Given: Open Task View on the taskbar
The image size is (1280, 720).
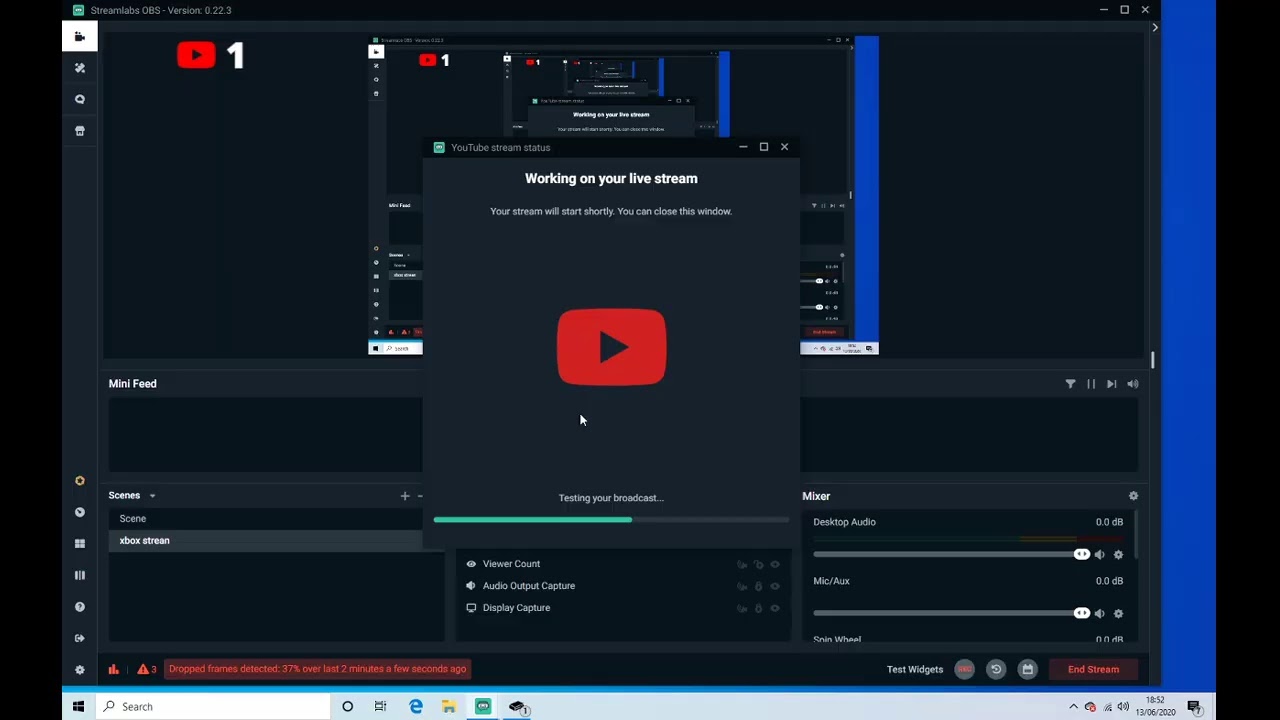Looking at the screenshot, I should (380, 707).
